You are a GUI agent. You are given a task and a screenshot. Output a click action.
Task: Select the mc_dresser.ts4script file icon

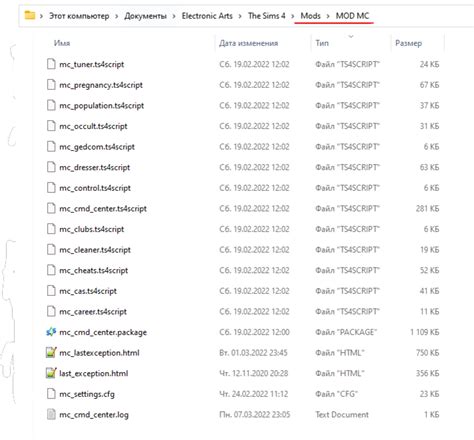click(x=51, y=167)
